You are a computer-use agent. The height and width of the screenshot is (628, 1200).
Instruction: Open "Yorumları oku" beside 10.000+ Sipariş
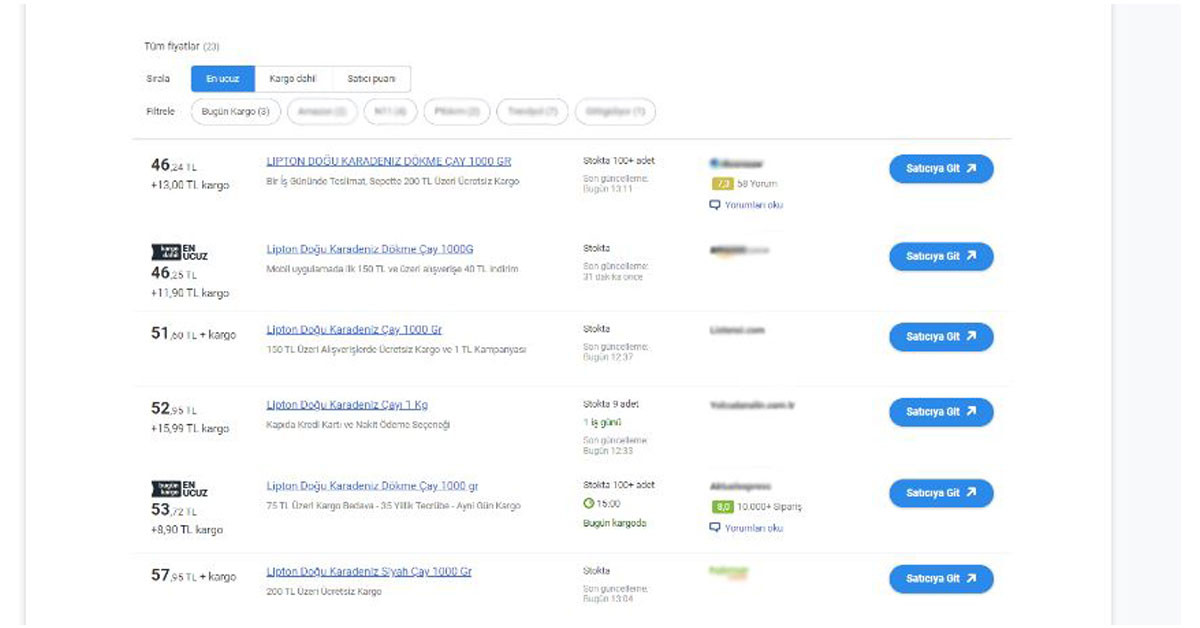point(746,528)
